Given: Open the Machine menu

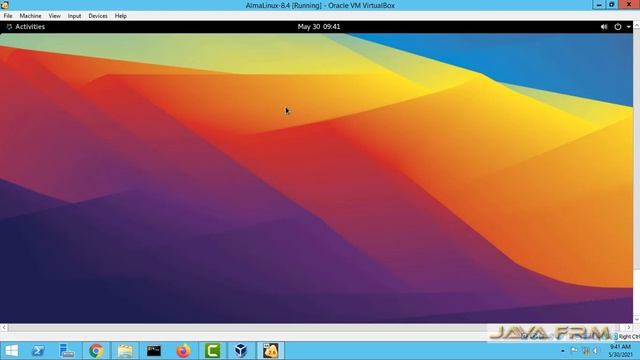Looking at the screenshot, I should [x=31, y=16].
